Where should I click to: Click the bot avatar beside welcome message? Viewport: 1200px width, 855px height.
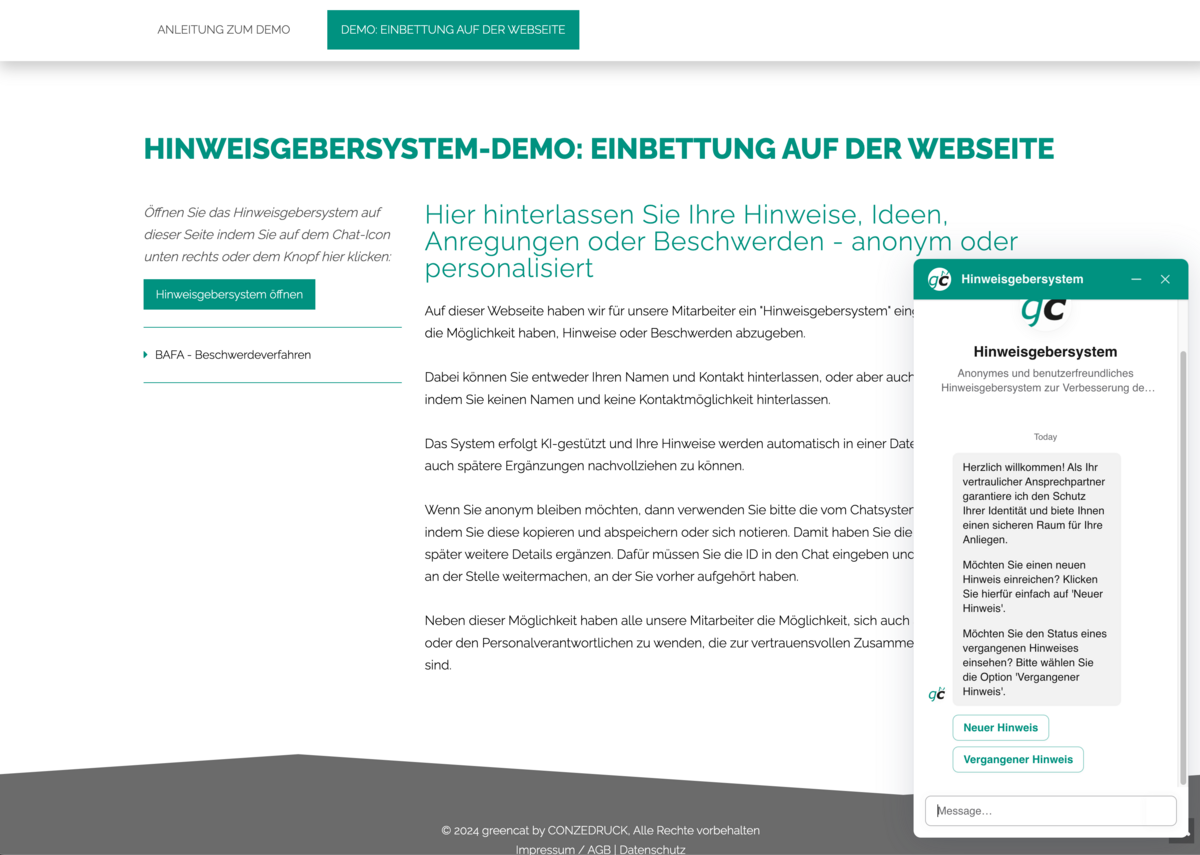[937, 694]
